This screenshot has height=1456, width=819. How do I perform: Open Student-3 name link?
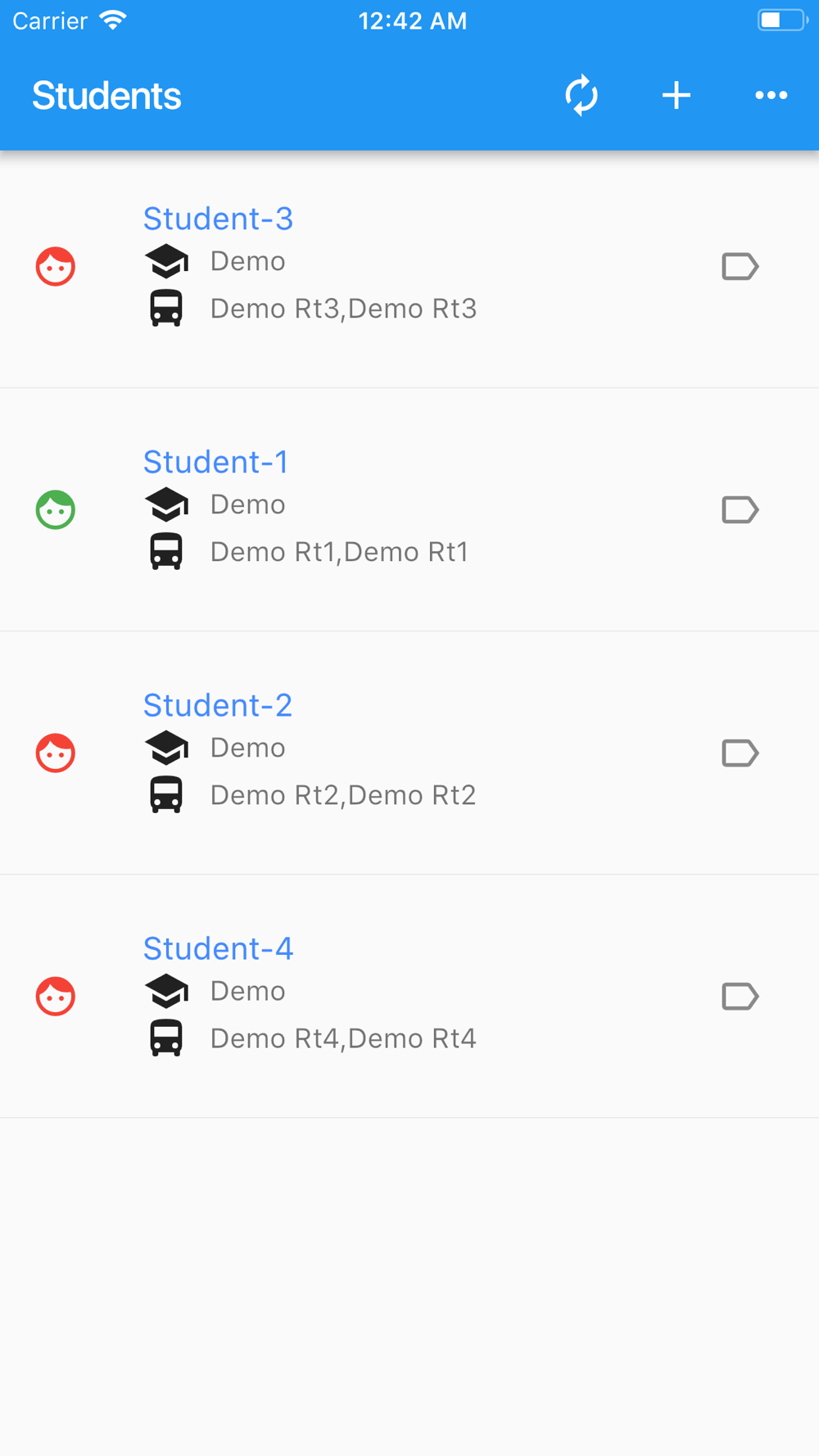218,219
